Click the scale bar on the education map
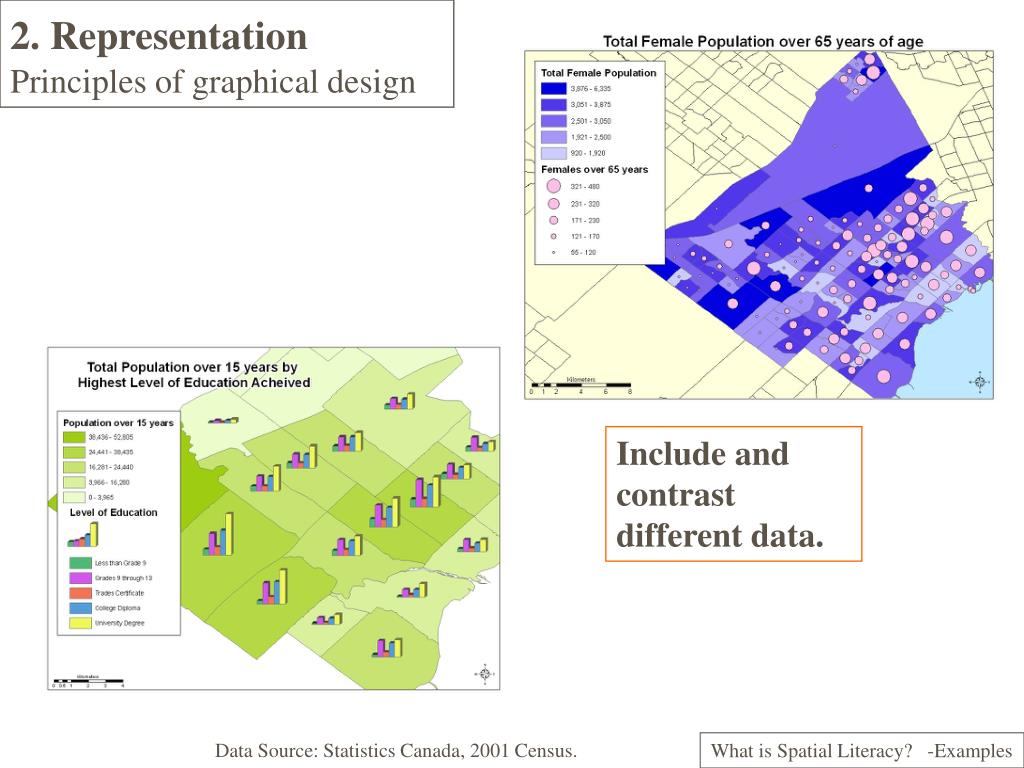 tap(88, 681)
